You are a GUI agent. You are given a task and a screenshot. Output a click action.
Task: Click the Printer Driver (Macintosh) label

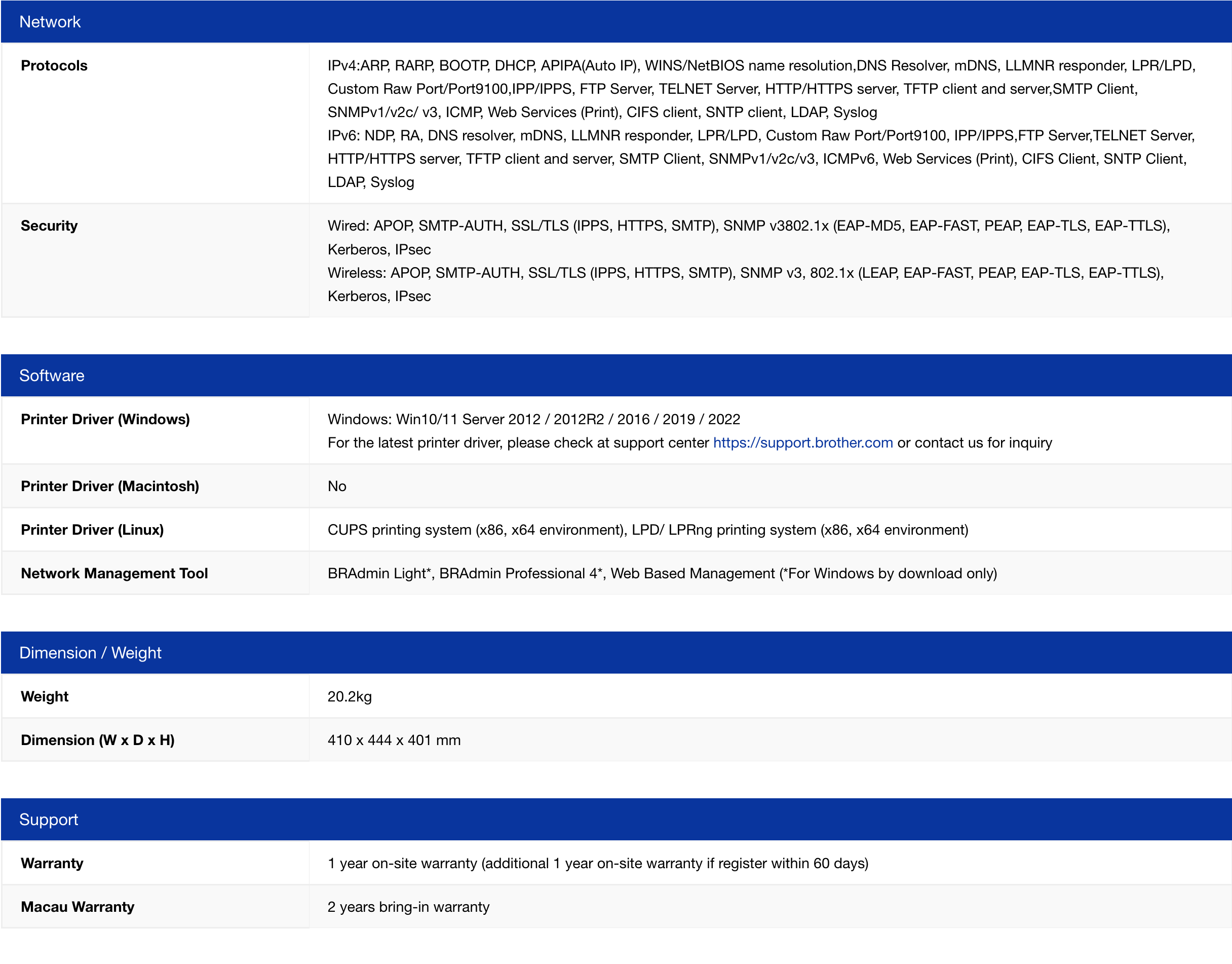tap(110, 487)
